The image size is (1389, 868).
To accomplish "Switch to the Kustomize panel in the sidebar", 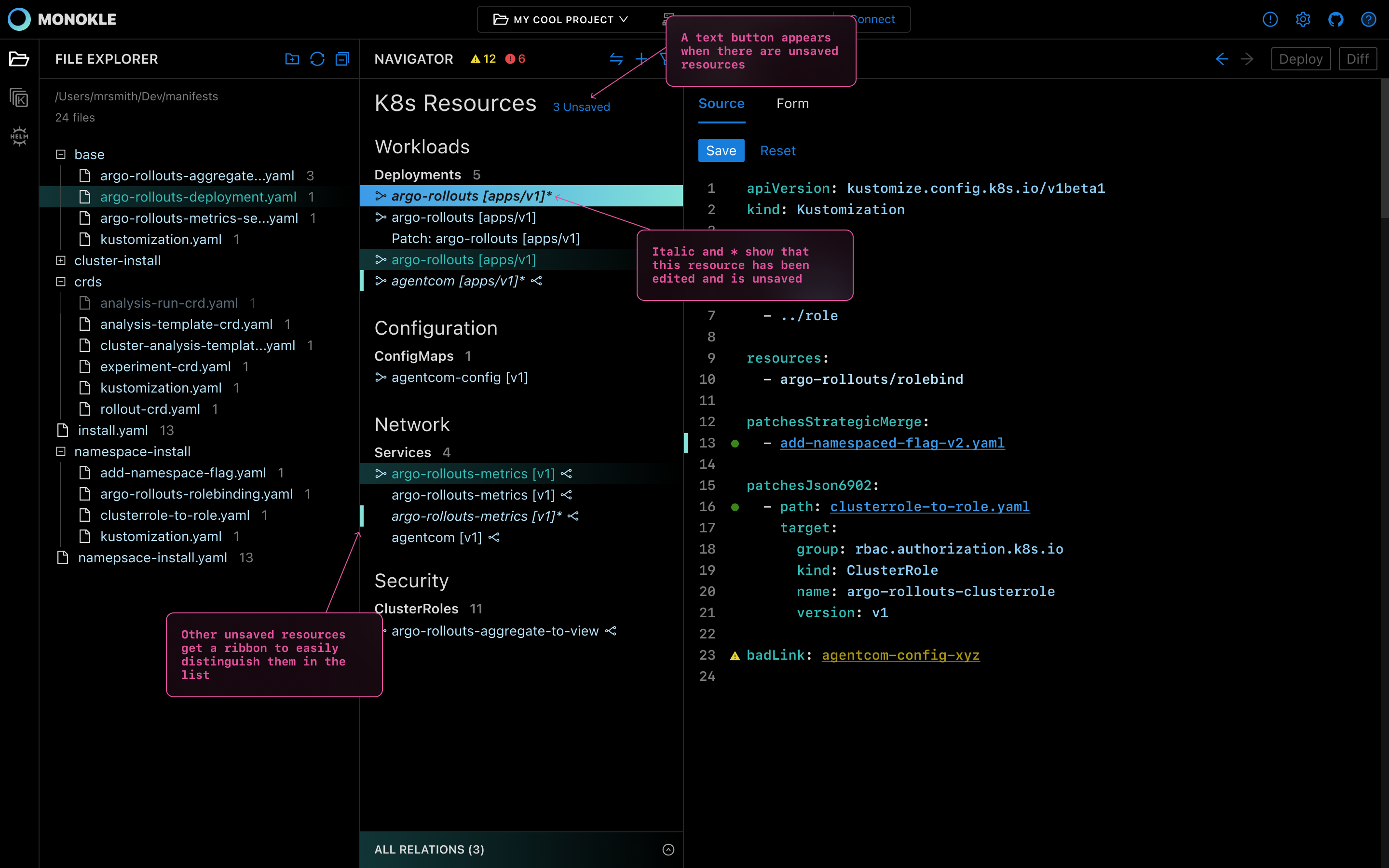I will (18, 97).
